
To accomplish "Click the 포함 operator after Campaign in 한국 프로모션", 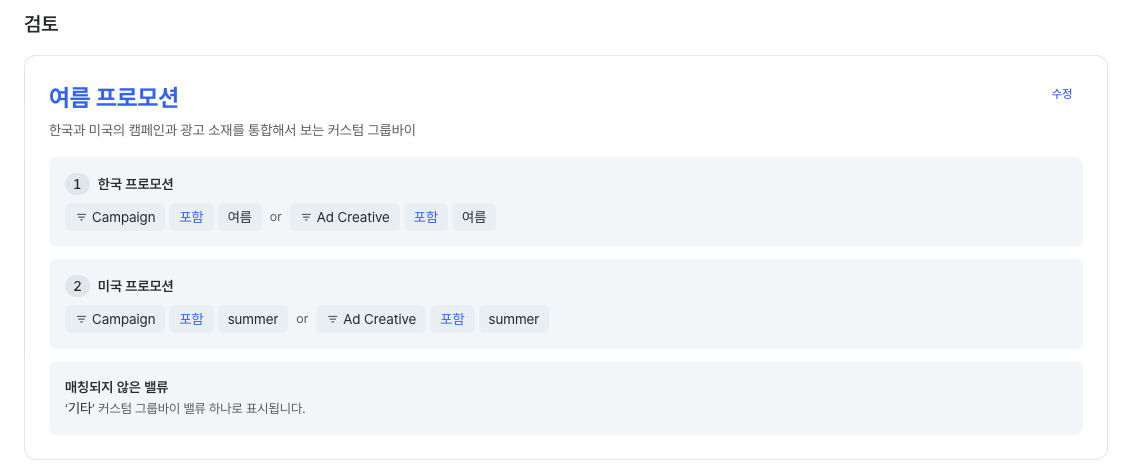I will tap(191, 217).
